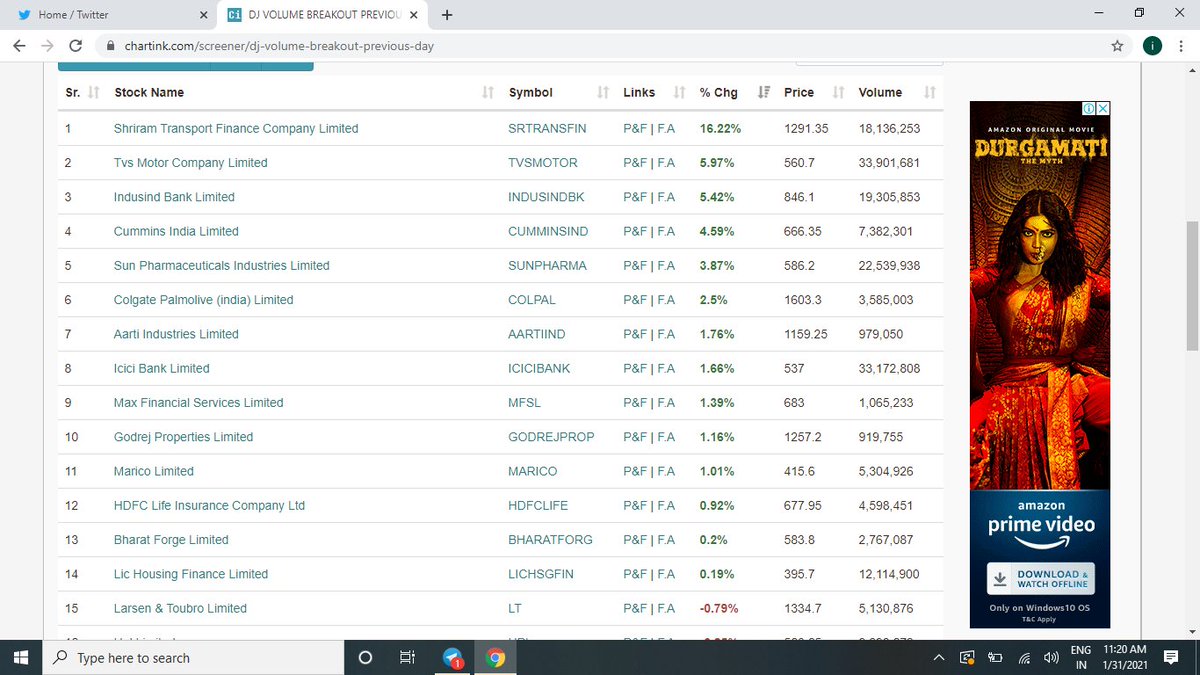Click the LT symbol link
This screenshot has width=1200, height=675.
pyautogui.click(x=515, y=608)
